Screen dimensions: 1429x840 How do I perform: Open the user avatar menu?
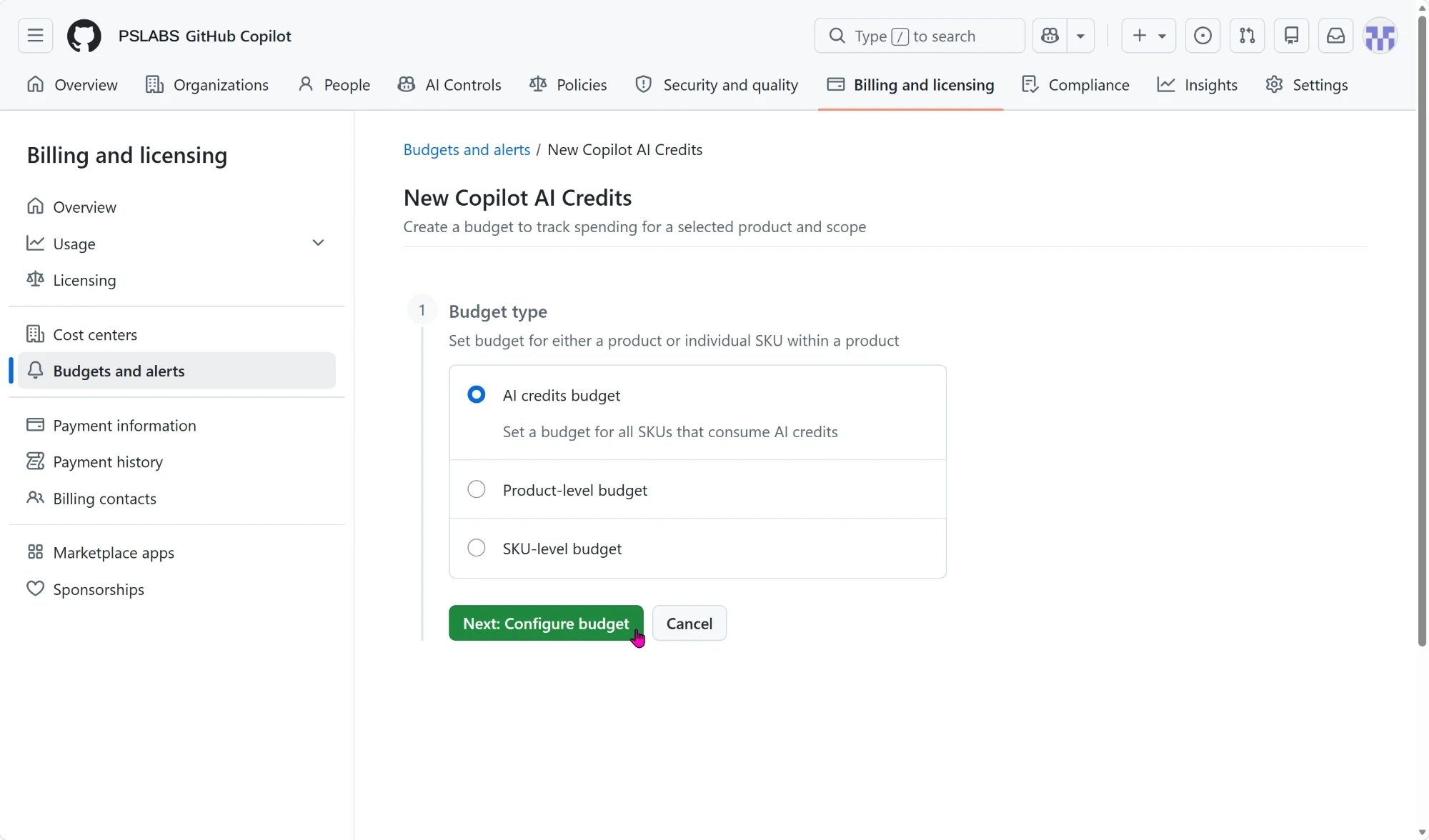pos(1380,36)
